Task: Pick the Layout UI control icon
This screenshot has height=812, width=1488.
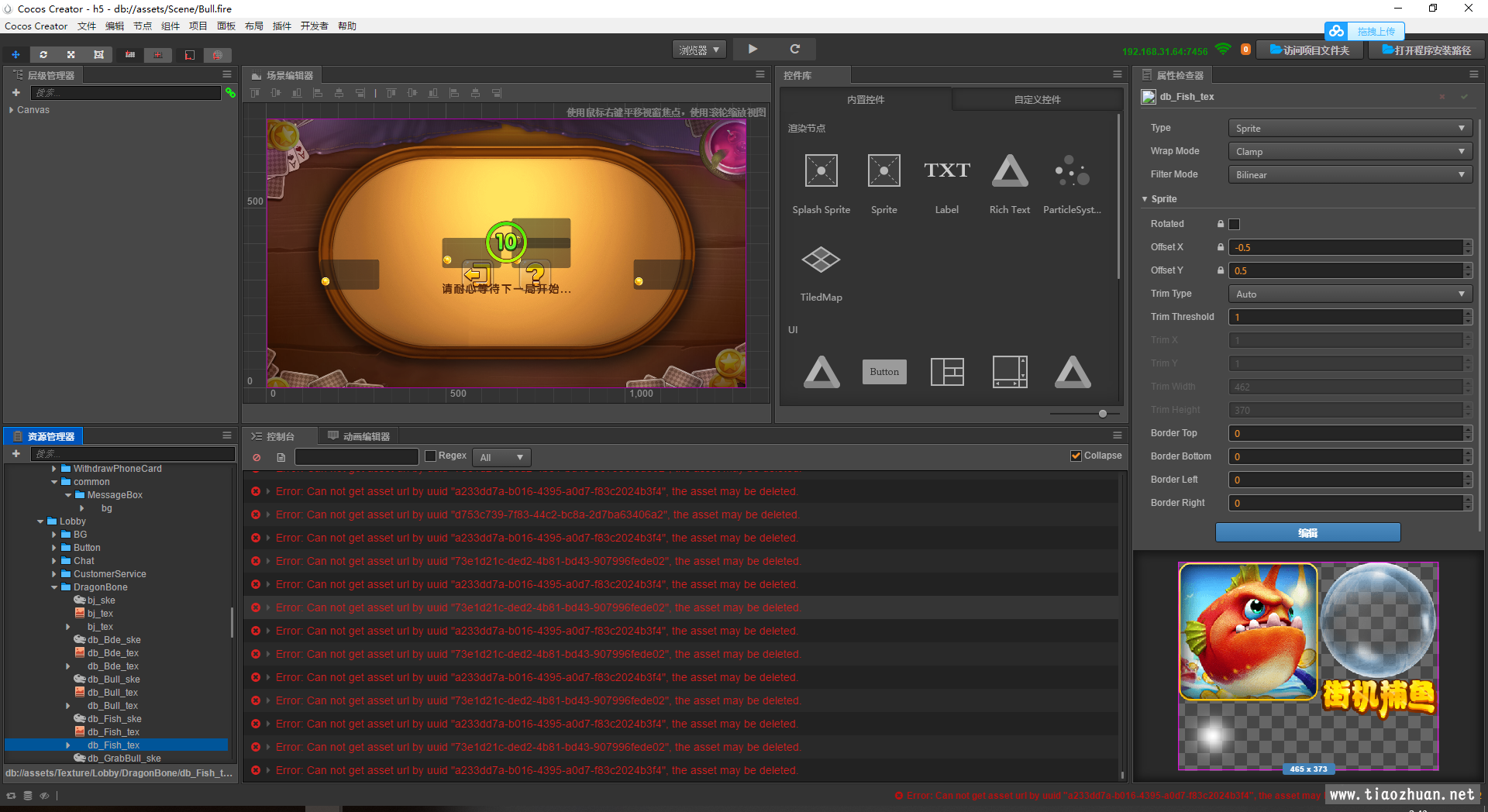Action: [x=947, y=372]
